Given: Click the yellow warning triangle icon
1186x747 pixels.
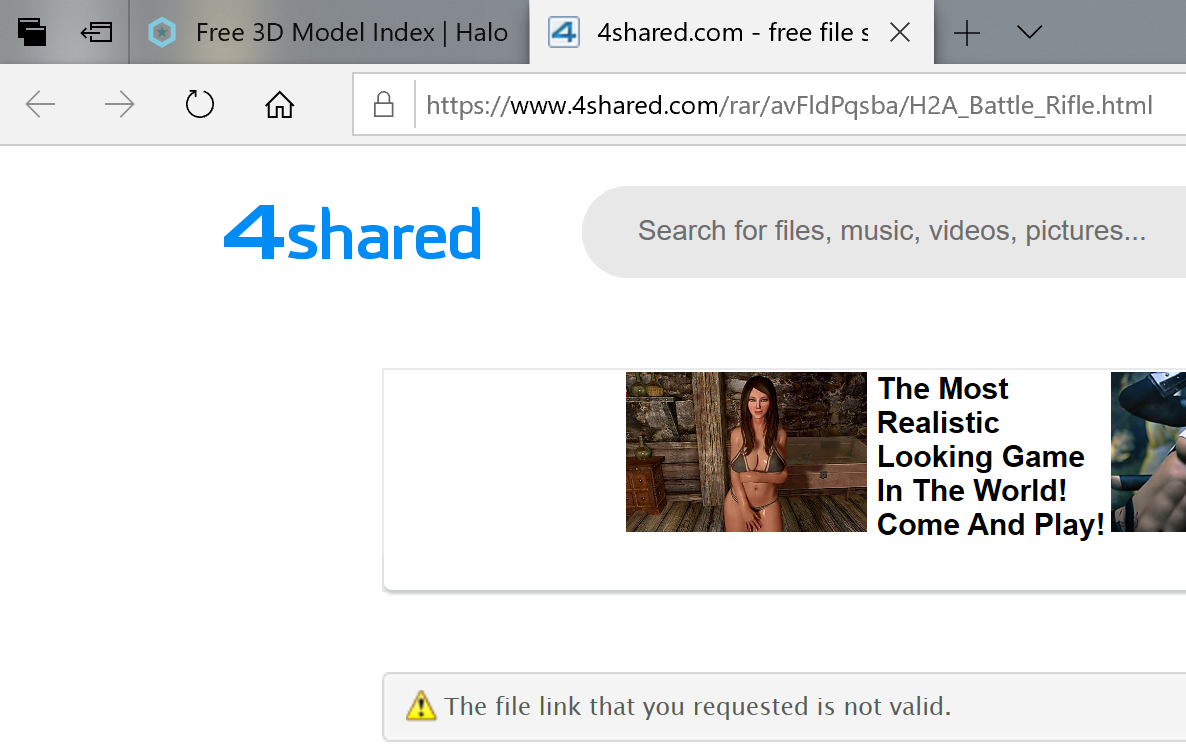Looking at the screenshot, I should tap(421, 705).
